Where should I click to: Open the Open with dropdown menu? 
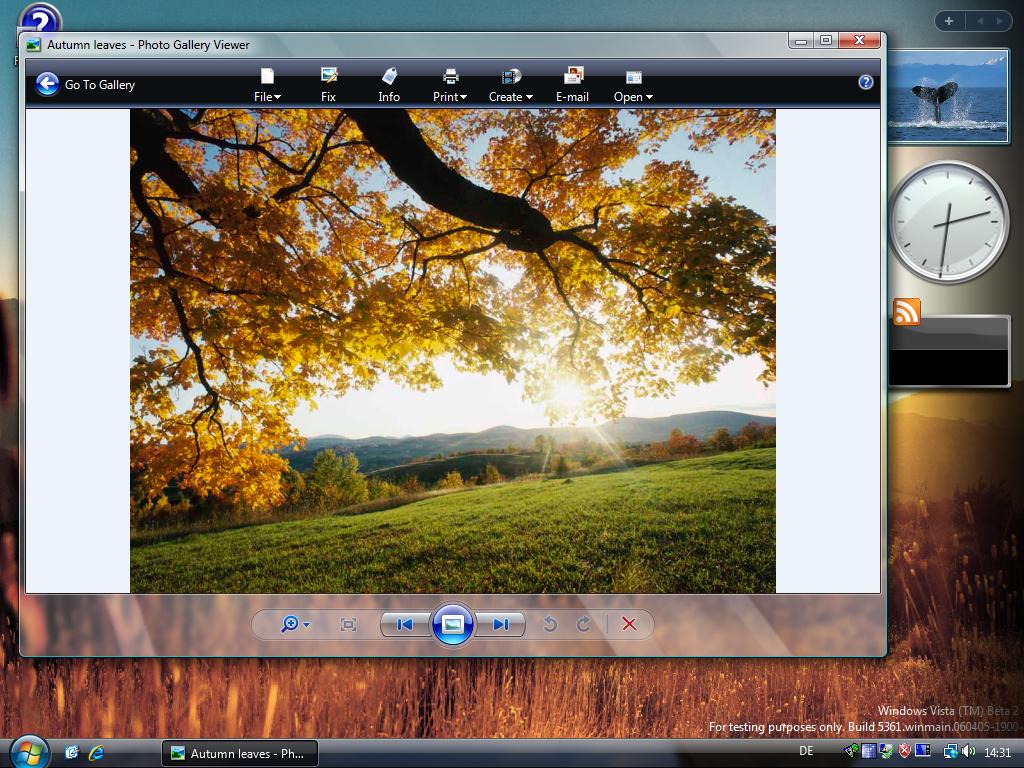pos(633,86)
